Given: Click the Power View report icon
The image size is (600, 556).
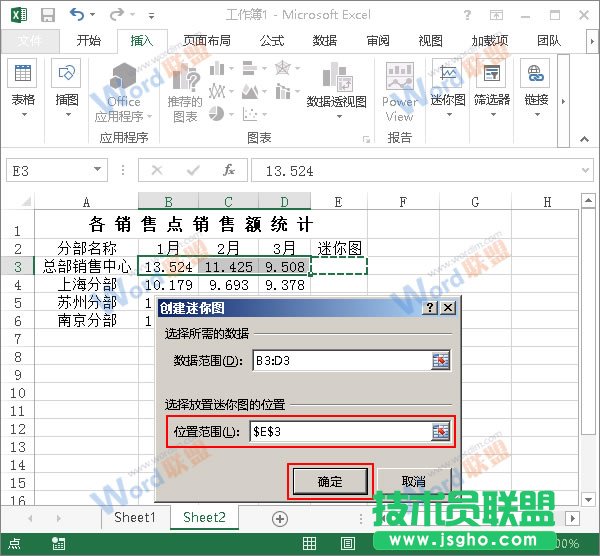Looking at the screenshot, I should (399, 75).
